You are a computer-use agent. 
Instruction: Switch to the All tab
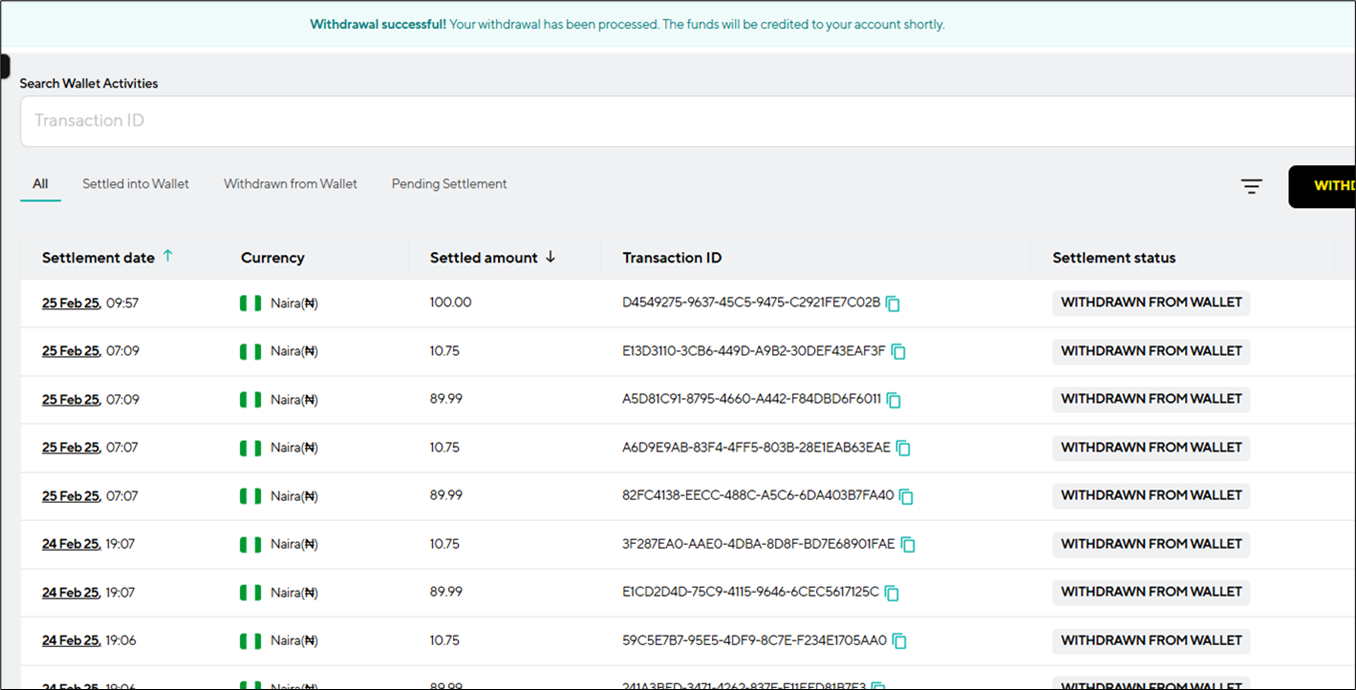point(40,184)
